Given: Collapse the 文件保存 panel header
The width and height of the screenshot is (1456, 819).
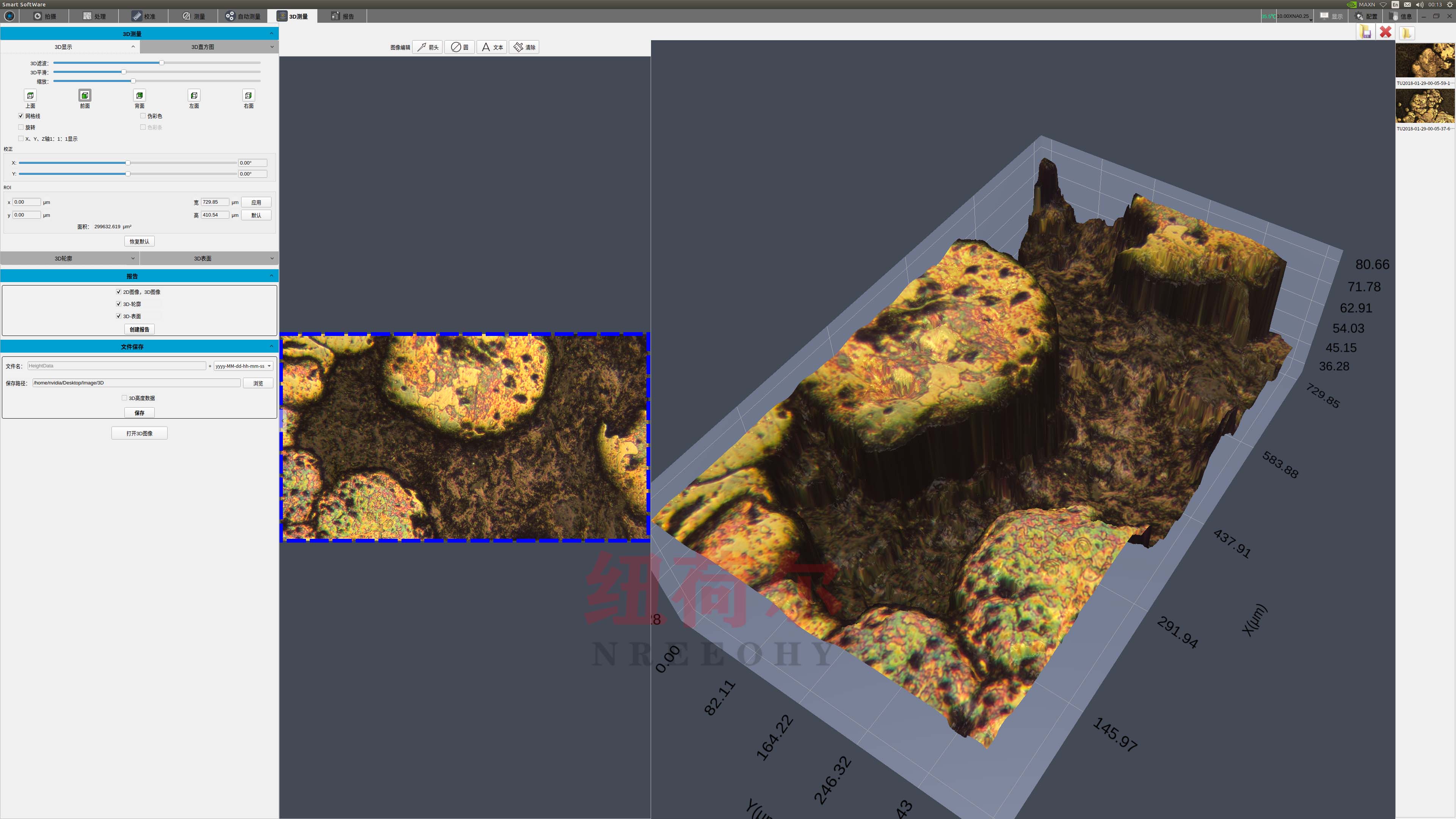Looking at the screenshot, I should tap(140, 347).
